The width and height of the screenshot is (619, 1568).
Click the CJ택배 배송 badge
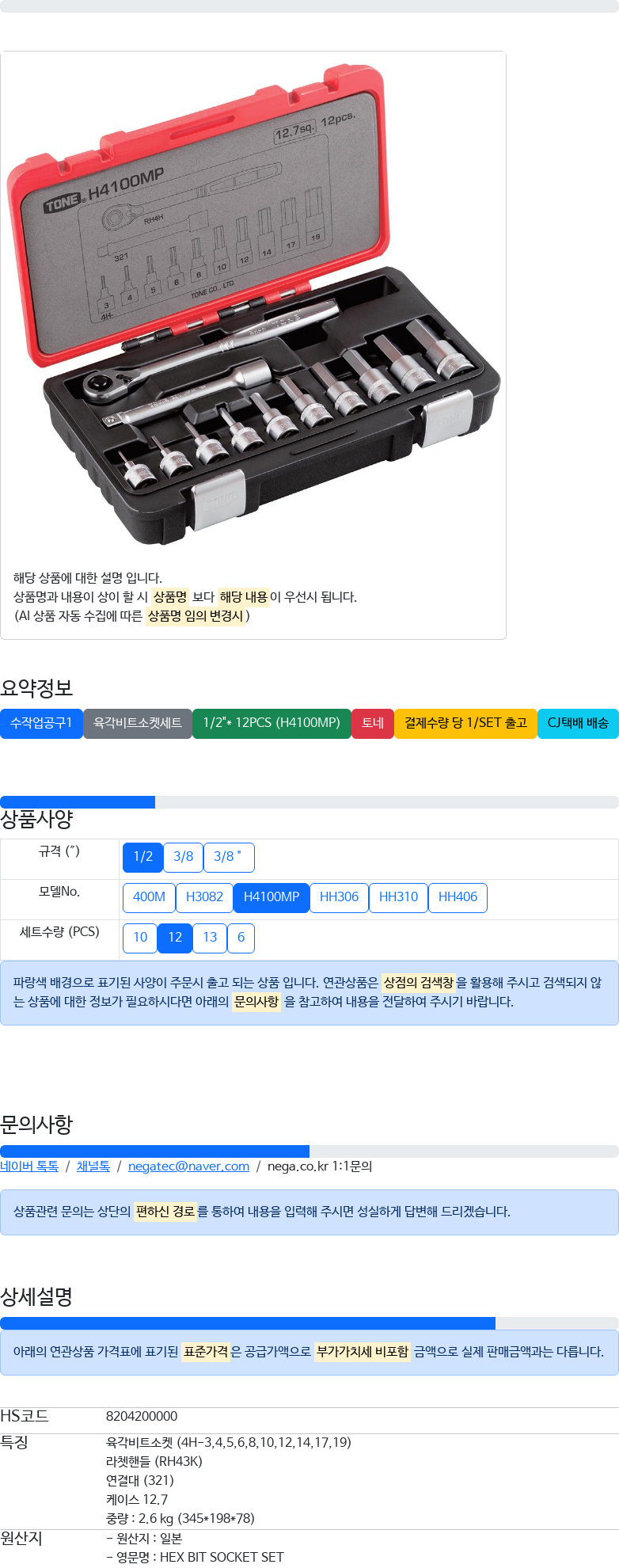pos(578,723)
